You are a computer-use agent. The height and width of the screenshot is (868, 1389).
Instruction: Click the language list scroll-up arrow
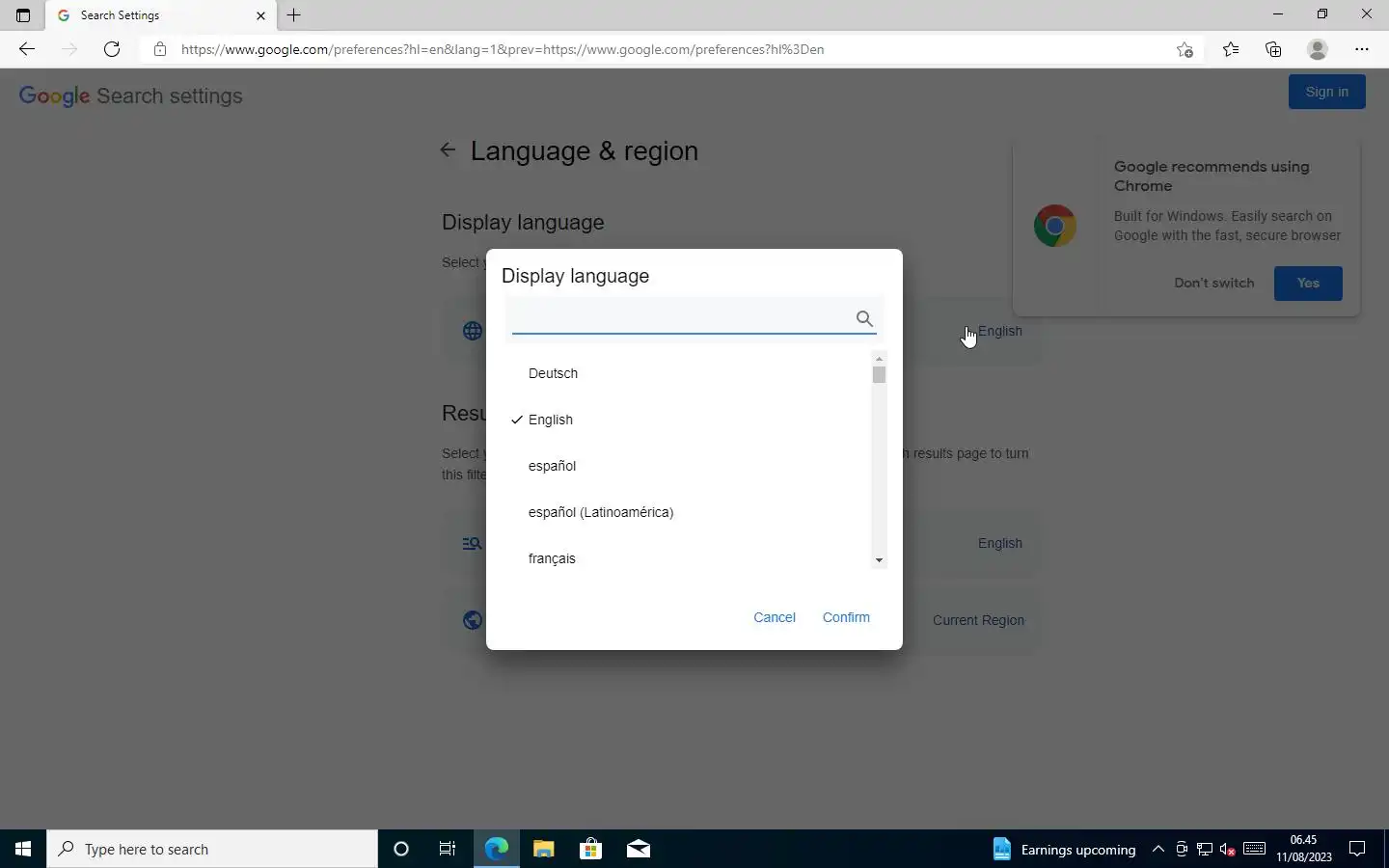[879, 359]
